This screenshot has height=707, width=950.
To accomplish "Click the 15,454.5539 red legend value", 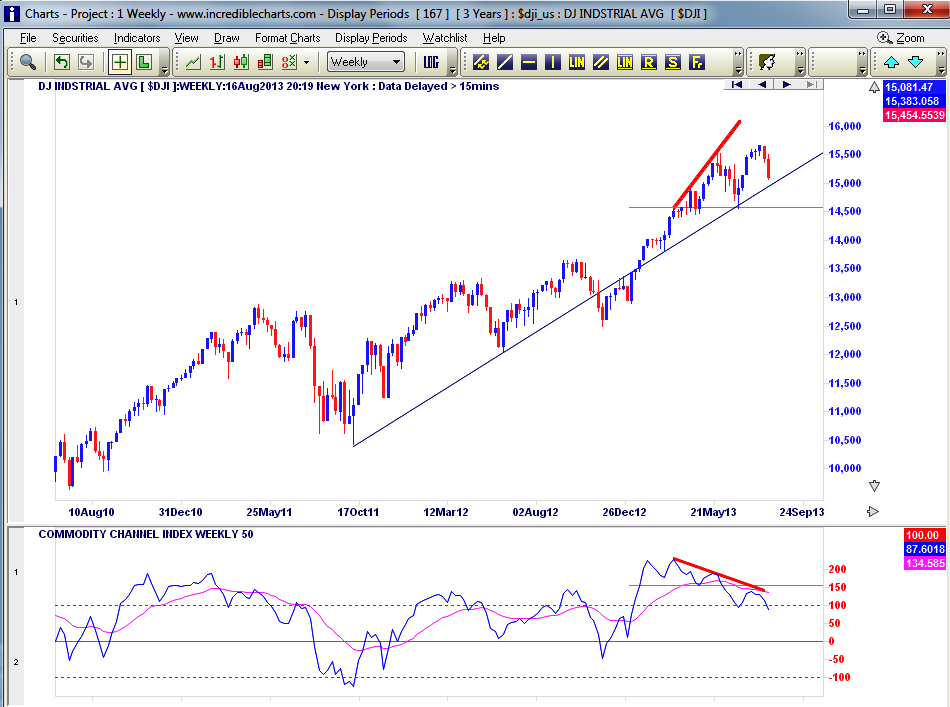I will [914, 115].
